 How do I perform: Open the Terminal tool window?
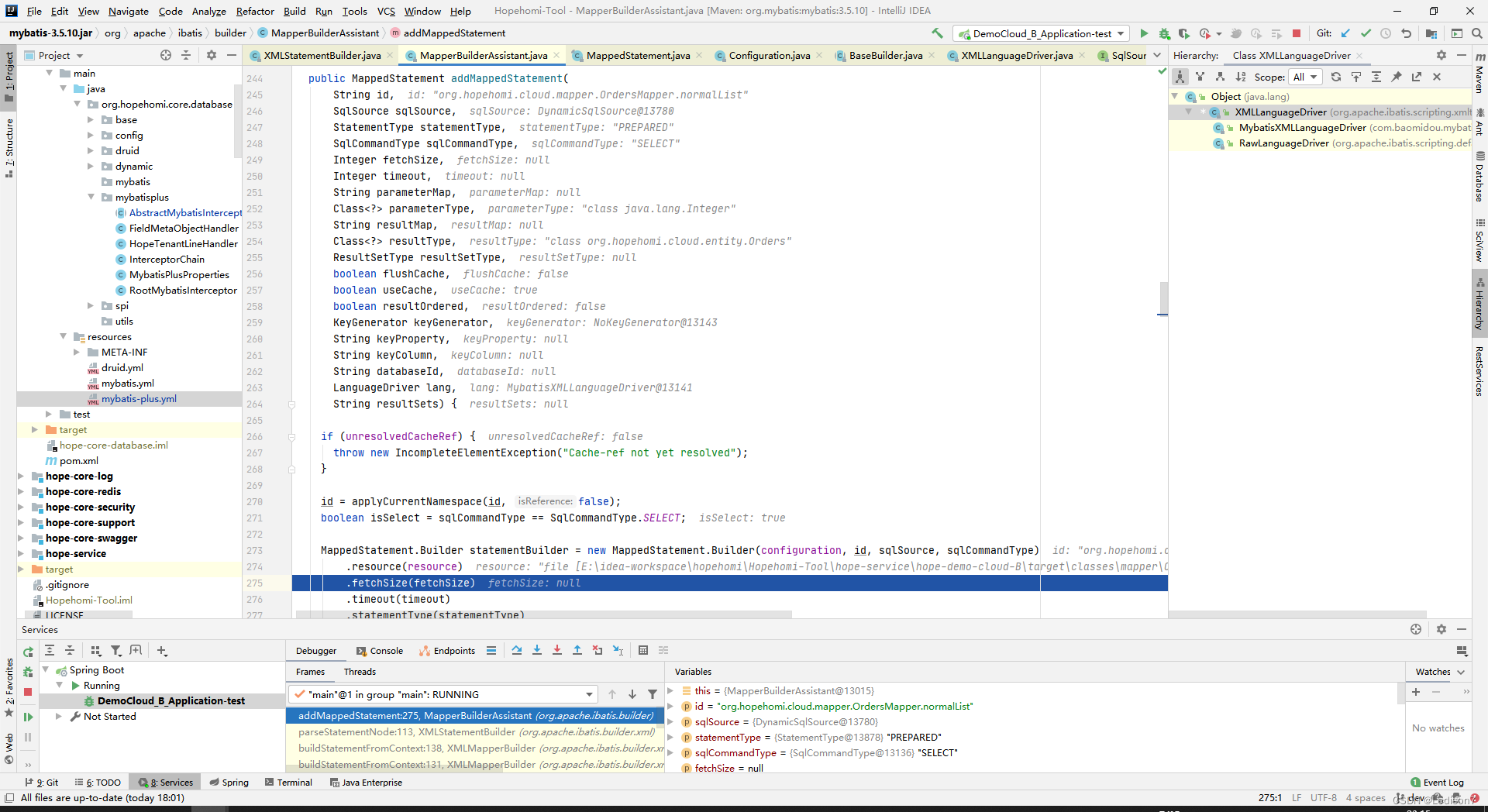[288, 783]
